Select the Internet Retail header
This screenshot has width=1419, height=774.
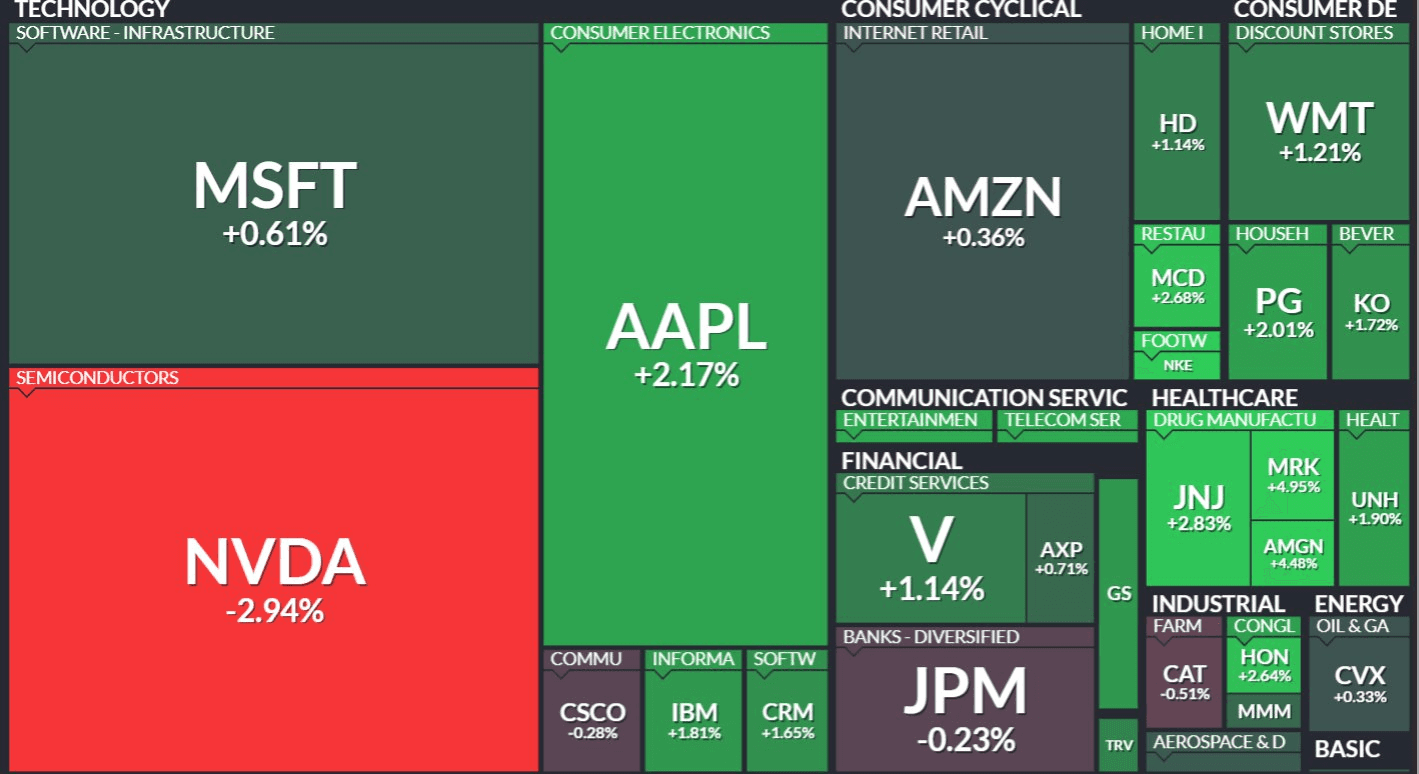pos(915,33)
